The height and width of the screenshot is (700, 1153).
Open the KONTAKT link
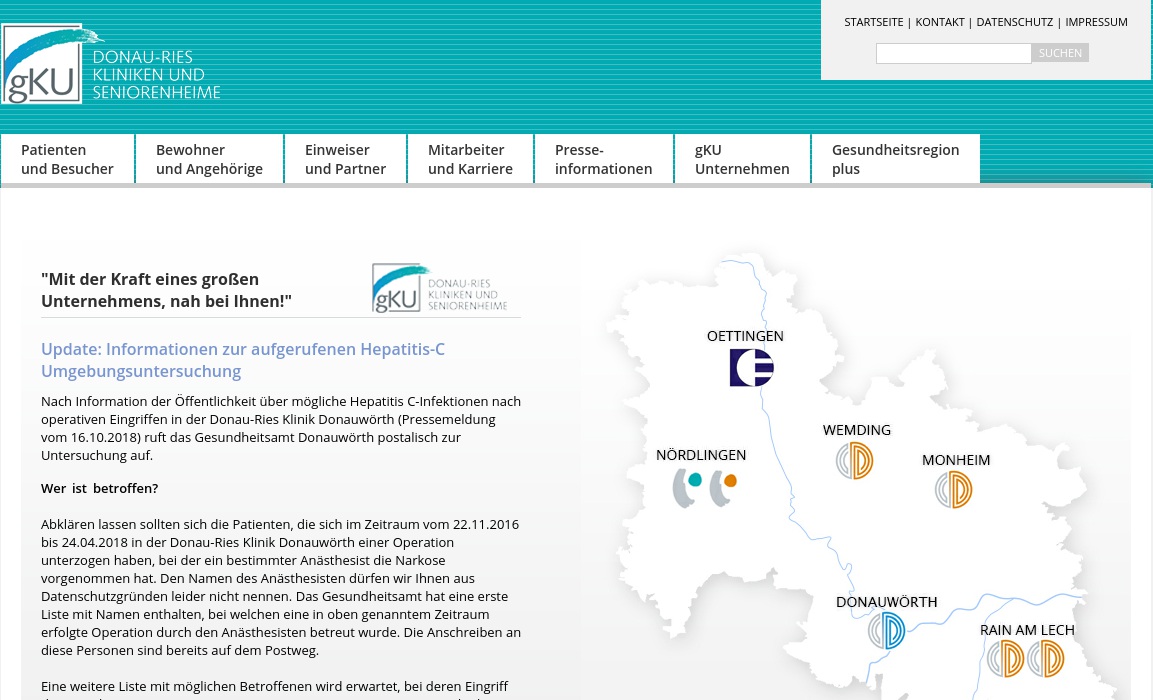(940, 22)
